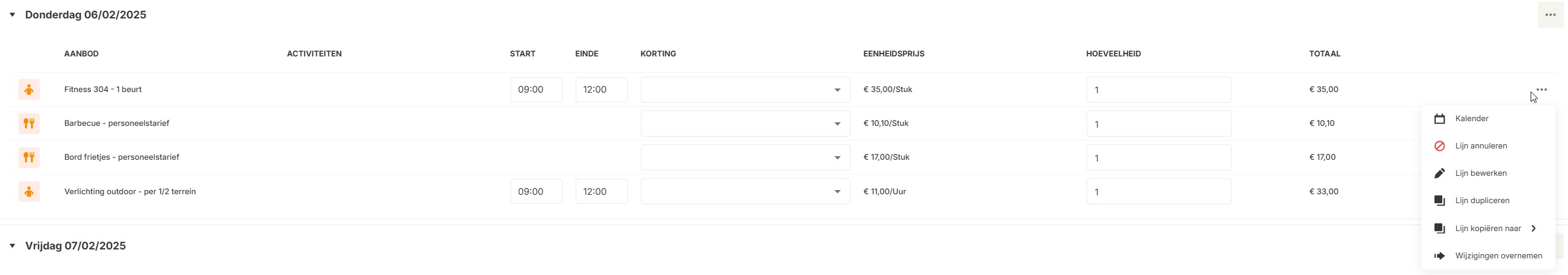Click the calendar icon in context menu
Viewport: 1568px width, 275px height.
(1439, 119)
